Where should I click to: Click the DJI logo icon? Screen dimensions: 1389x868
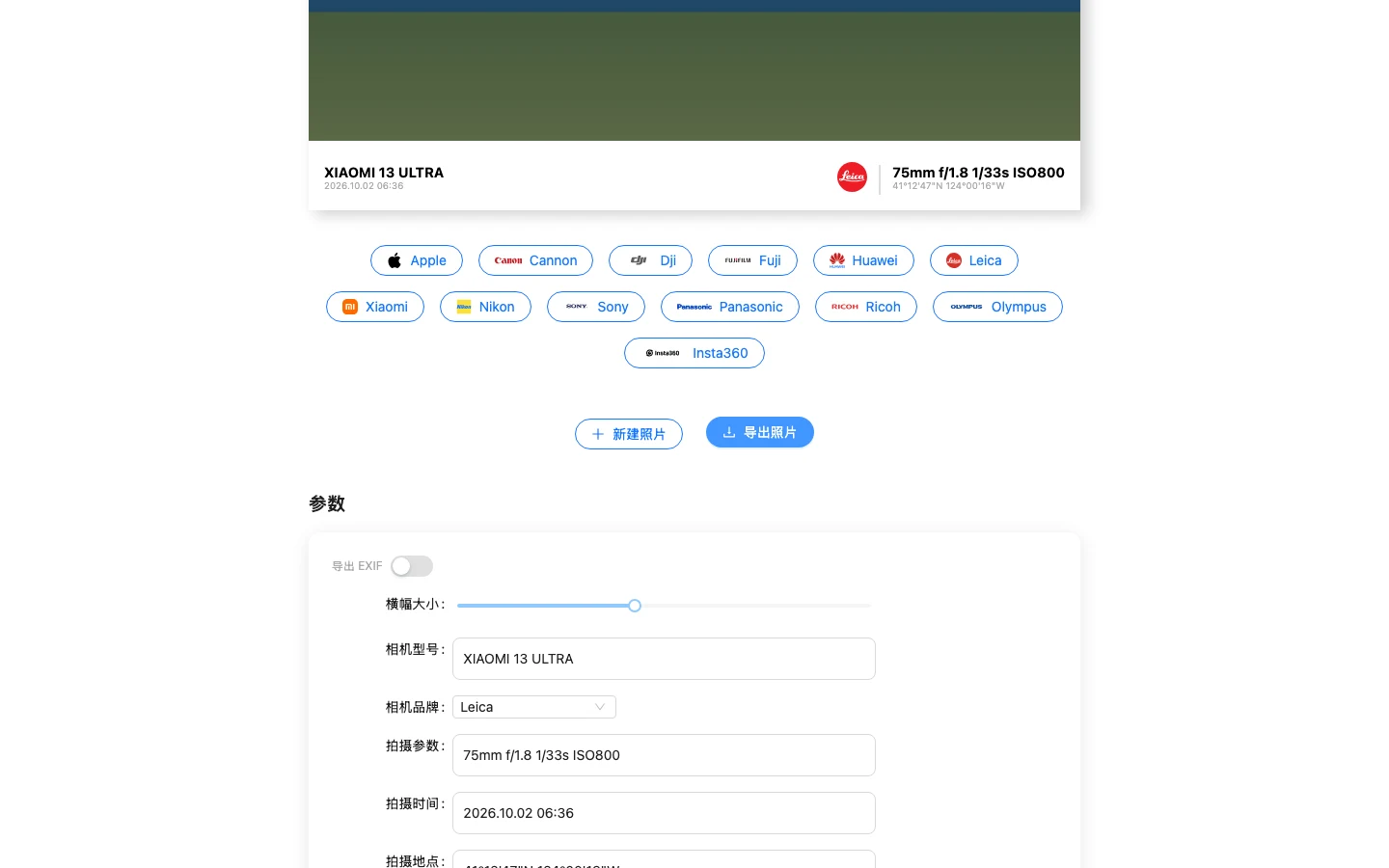click(x=639, y=260)
